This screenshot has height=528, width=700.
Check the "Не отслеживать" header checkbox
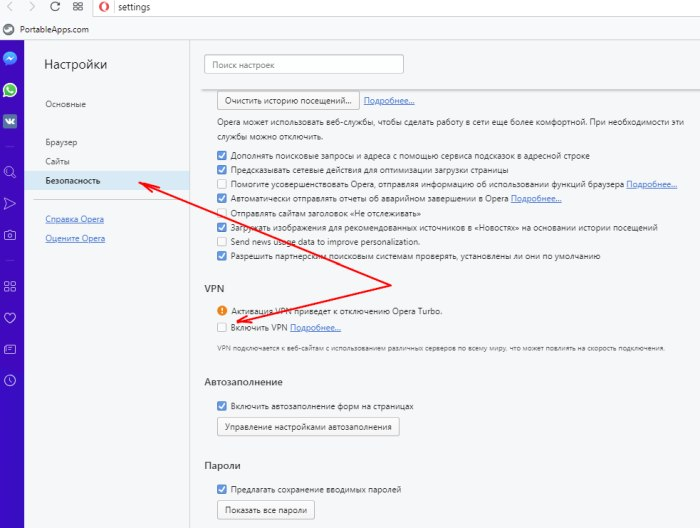[222, 213]
